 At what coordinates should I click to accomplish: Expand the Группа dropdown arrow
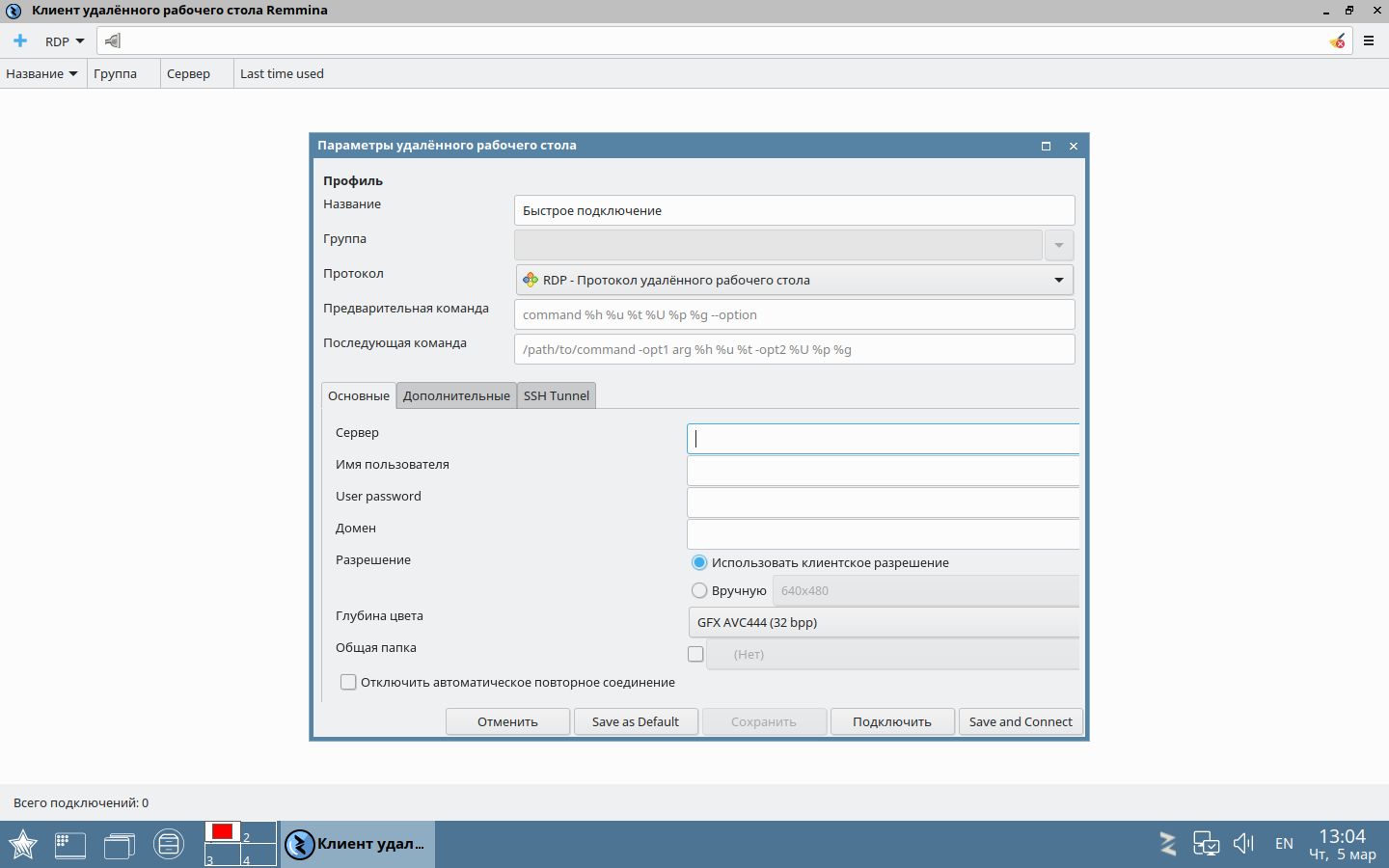click(1059, 245)
